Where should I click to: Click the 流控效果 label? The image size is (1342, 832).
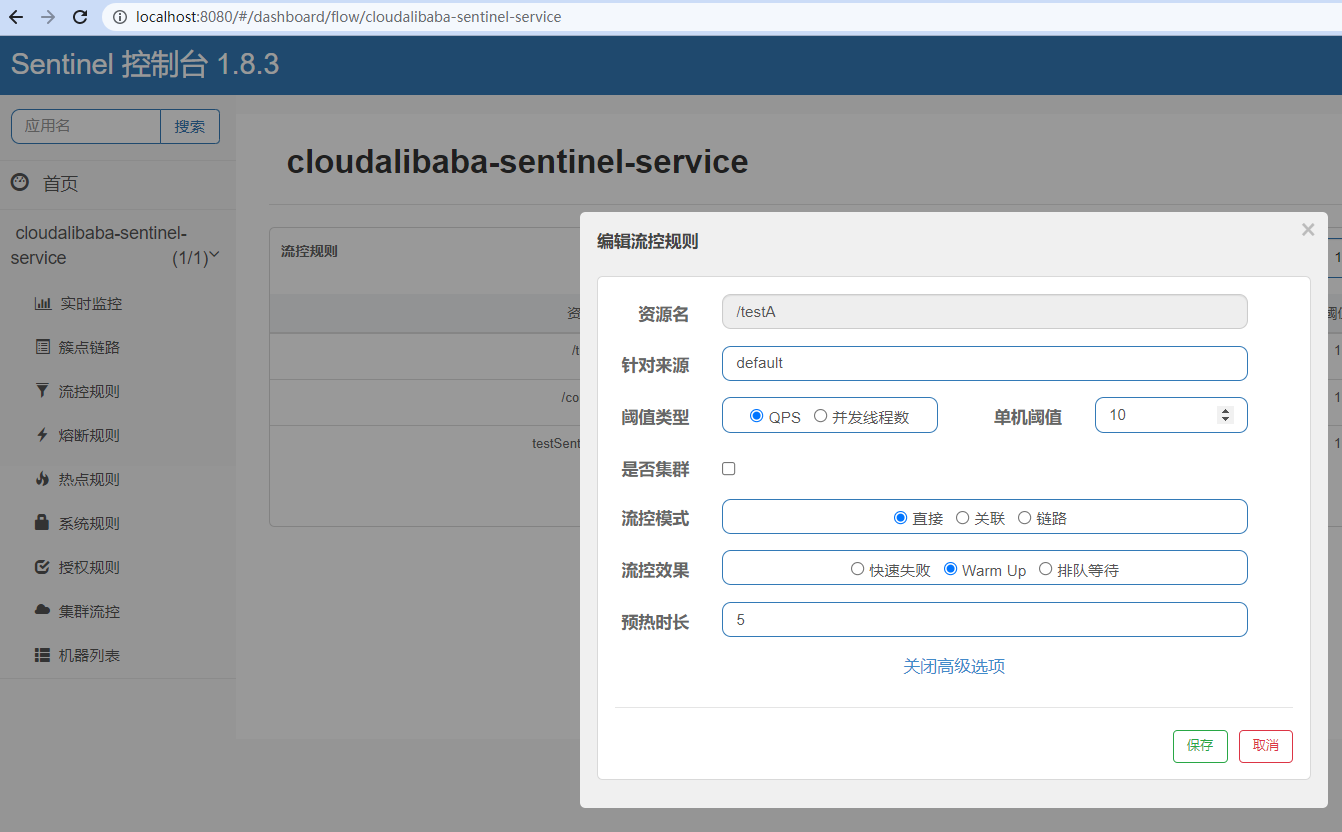click(x=655, y=572)
